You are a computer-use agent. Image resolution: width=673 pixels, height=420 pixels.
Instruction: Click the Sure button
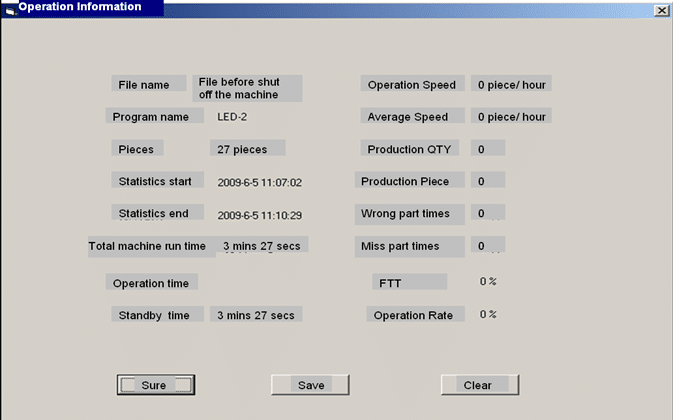156,385
